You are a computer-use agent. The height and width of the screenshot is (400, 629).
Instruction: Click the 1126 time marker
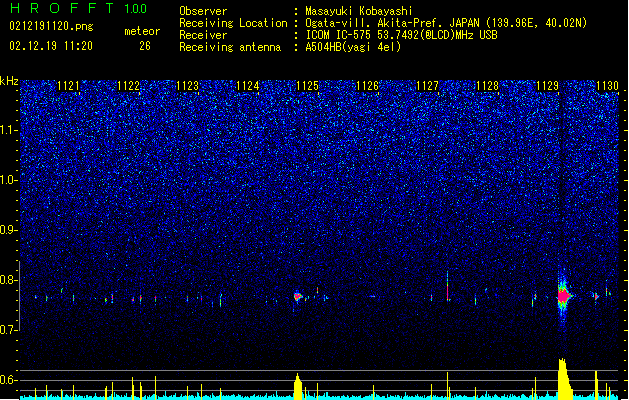(367, 86)
